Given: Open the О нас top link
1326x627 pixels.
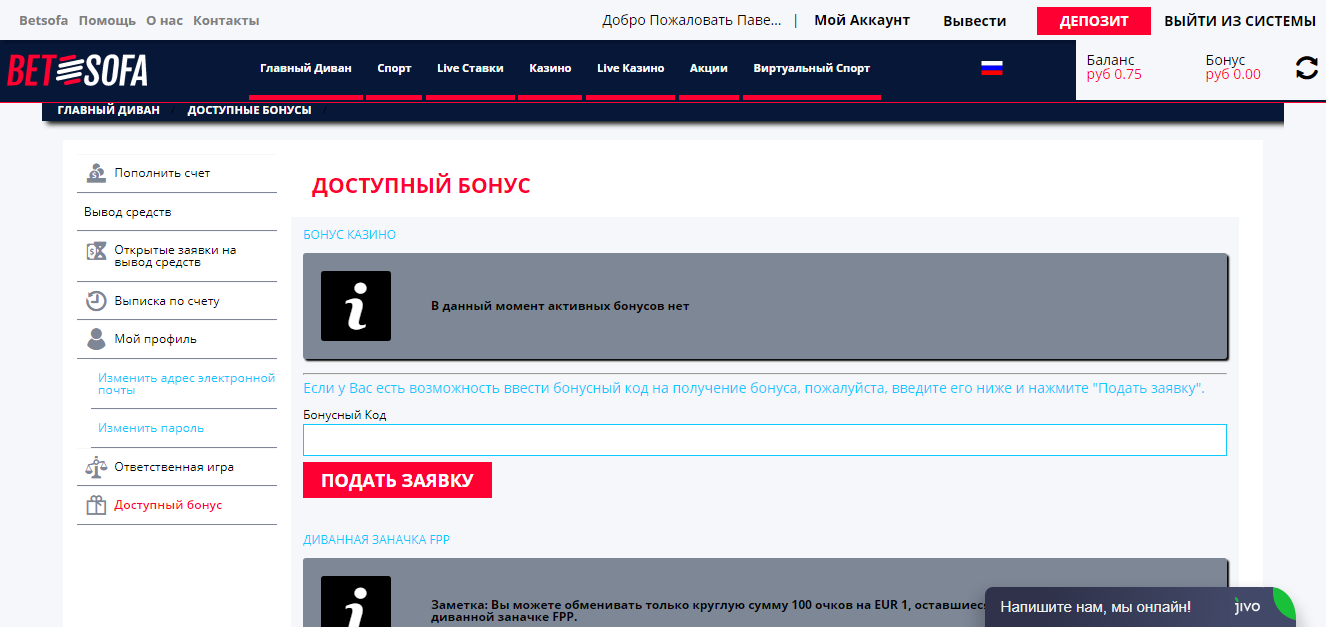Looking at the screenshot, I should (164, 20).
